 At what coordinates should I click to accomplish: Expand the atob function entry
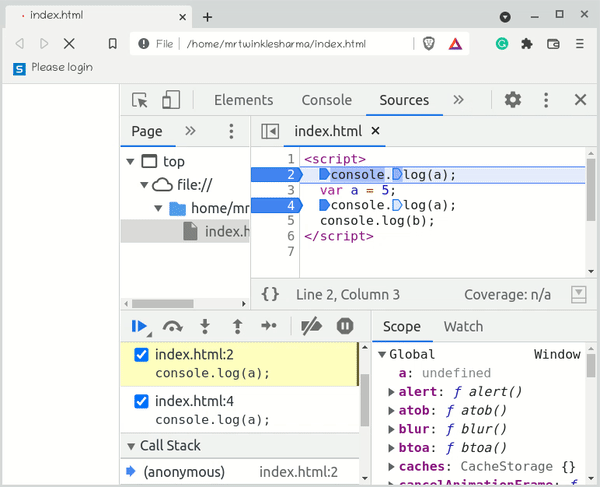tap(391, 410)
